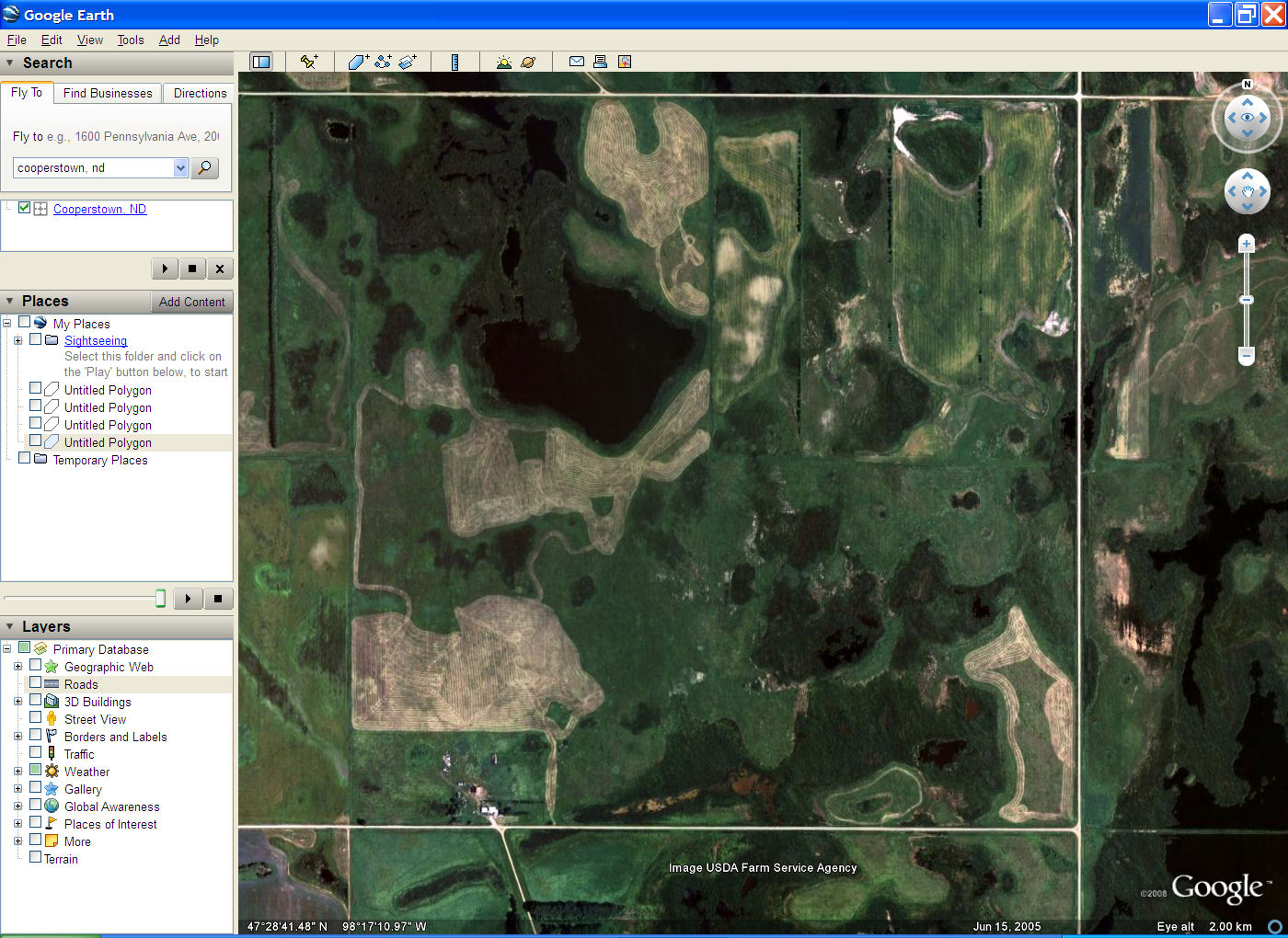Viewport: 1288px width, 938px height.
Task: Click the search magnifier button
Action: tap(204, 168)
